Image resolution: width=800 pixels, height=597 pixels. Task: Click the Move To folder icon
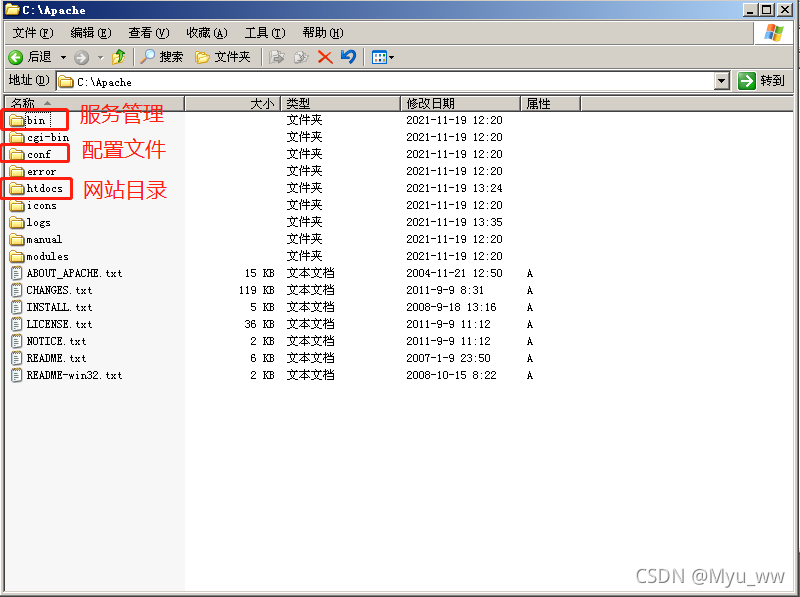pos(277,57)
